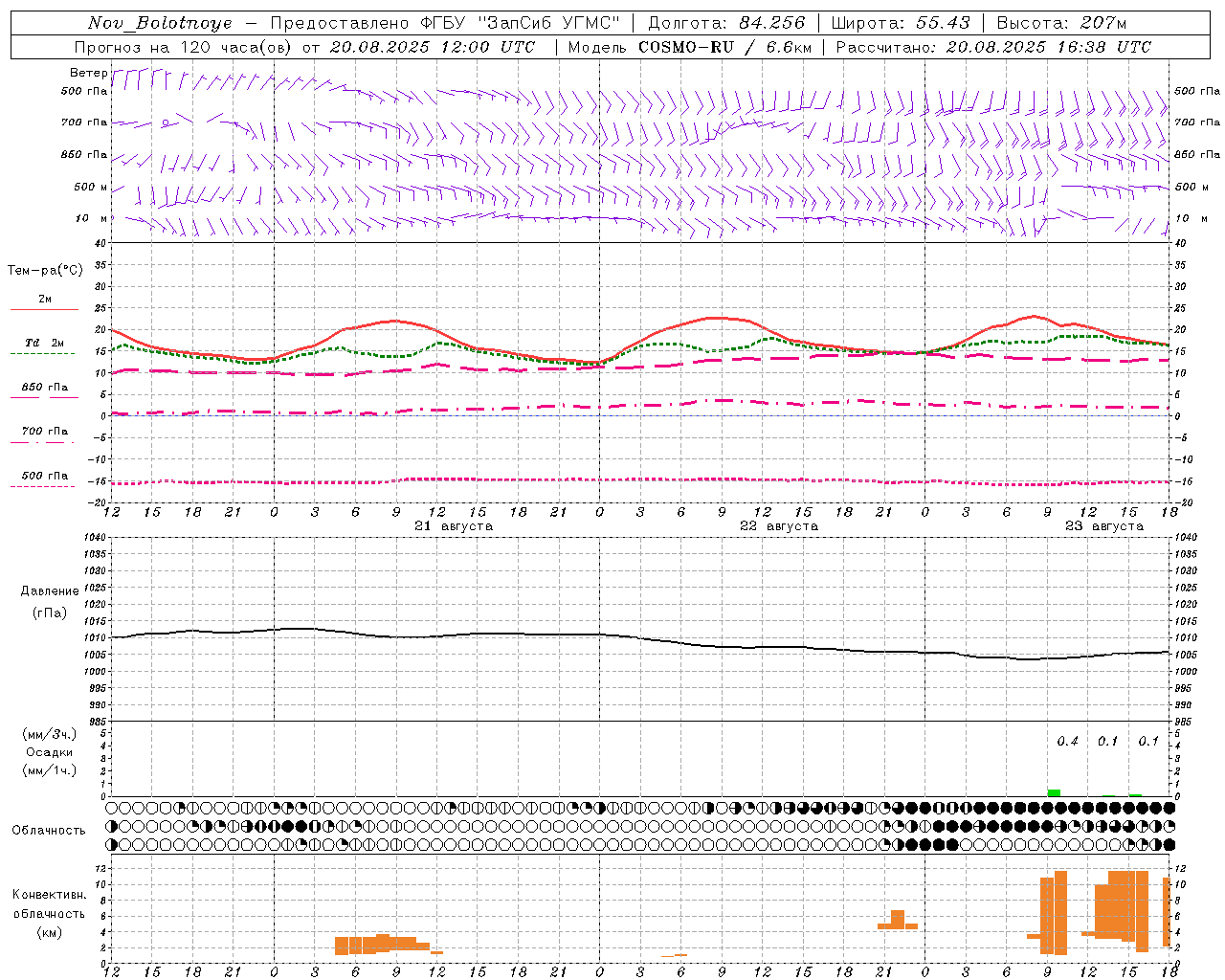
Task: Click the 'Долгота: 84.256' header field
Action: coord(726,23)
